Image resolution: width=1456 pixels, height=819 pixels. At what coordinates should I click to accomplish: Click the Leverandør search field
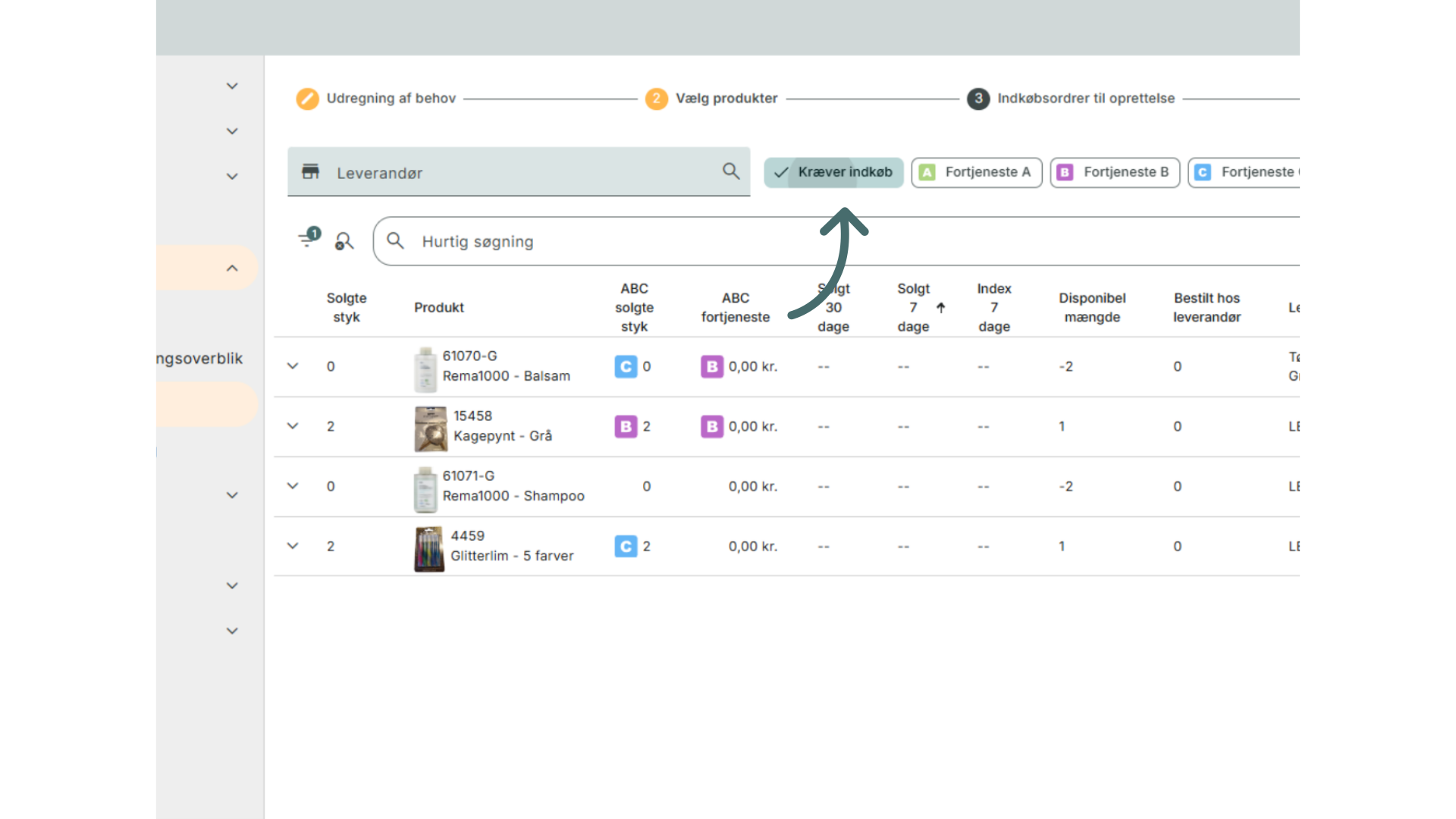pyautogui.click(x=519, y=172)
